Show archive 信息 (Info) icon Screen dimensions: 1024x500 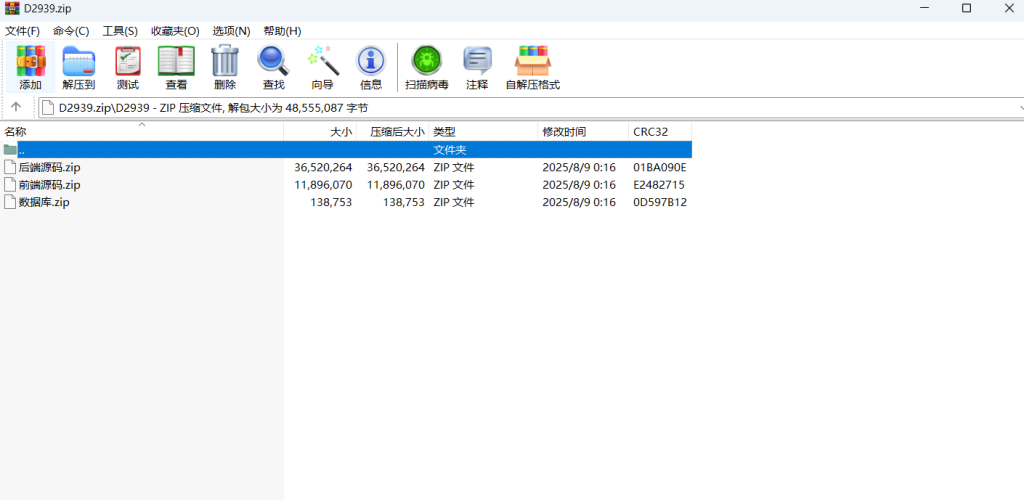(370, 67)
